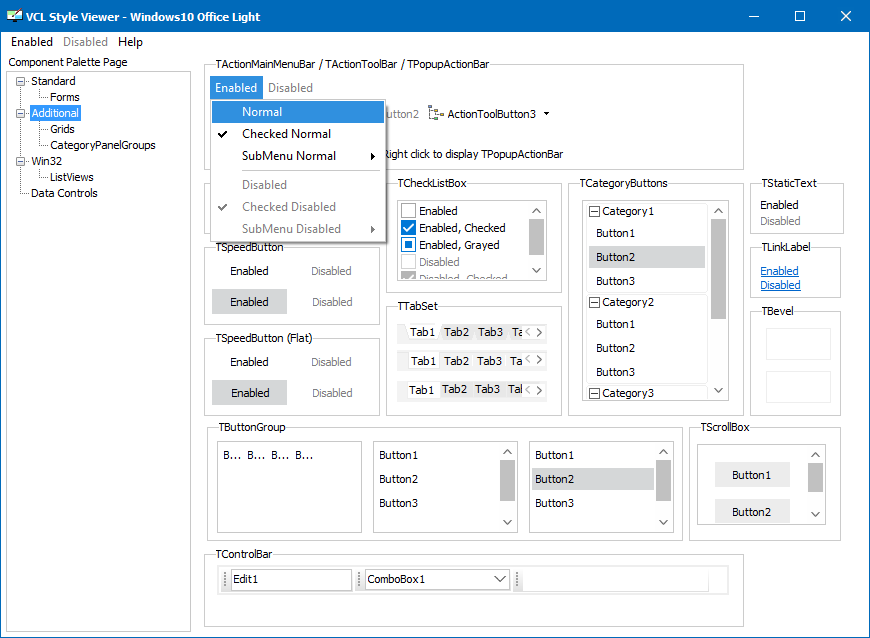Click the VCL Style Viewer title bar icon

[14, 16]
